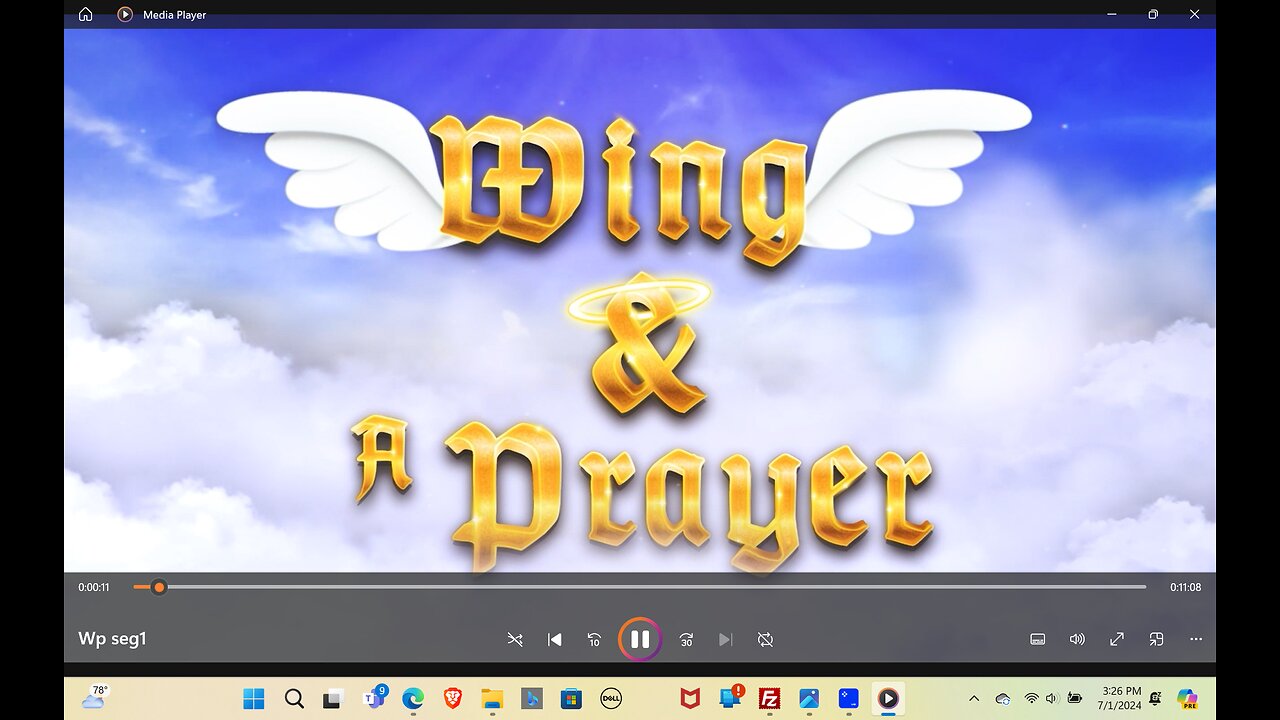Open the clock and calendar from the tray
Image resolution: width=1280 pixels, height=720 pixels.
[1124, 697]
